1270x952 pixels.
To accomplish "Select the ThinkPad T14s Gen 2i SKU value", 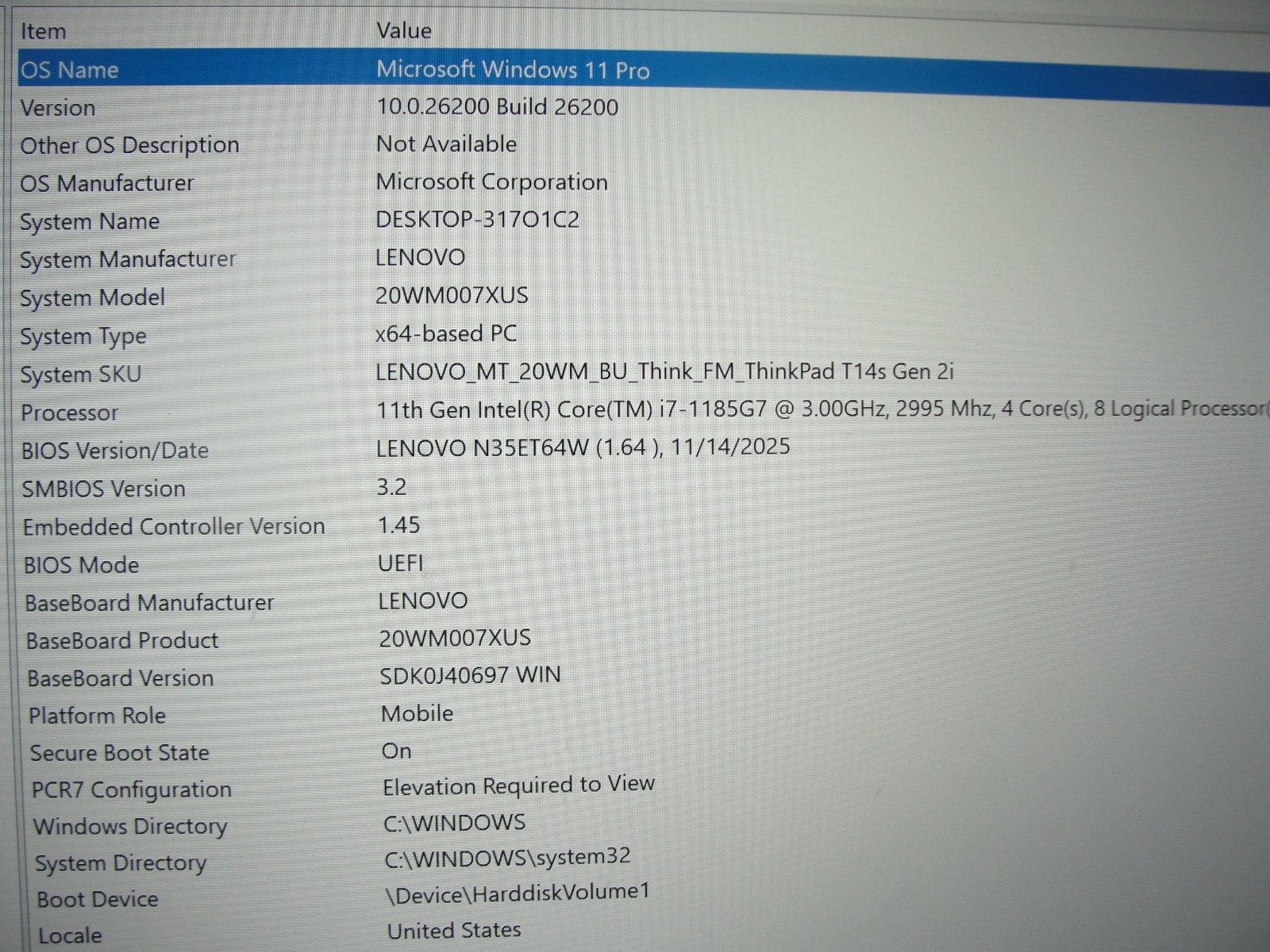I will click(664, 371).
